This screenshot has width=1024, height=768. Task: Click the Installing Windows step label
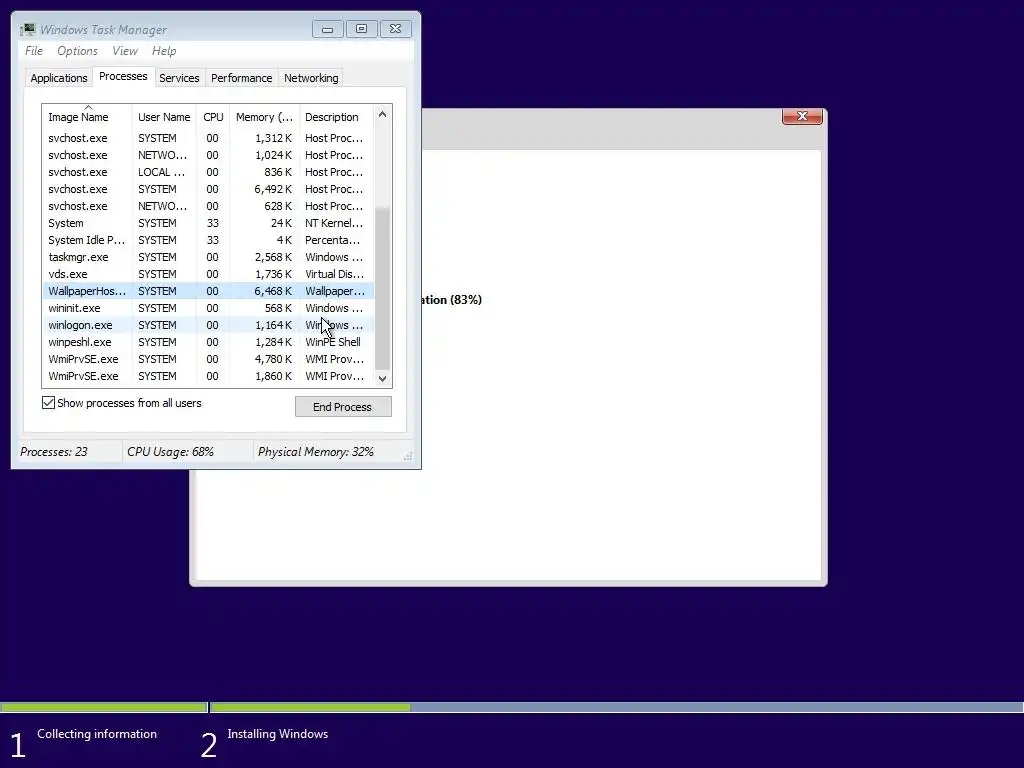[278, 734]
